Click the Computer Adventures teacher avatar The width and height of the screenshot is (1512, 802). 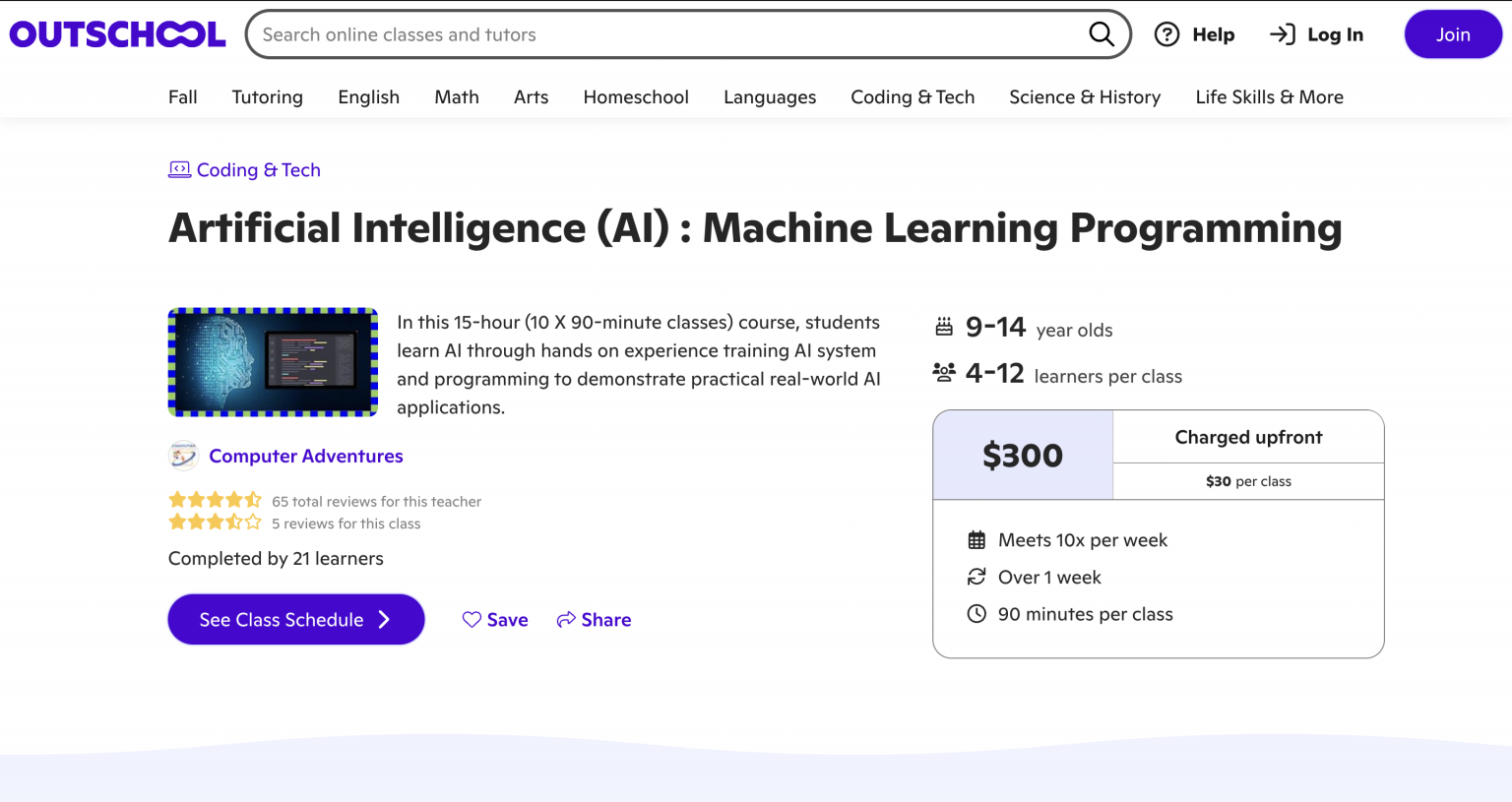coord(183,455)
